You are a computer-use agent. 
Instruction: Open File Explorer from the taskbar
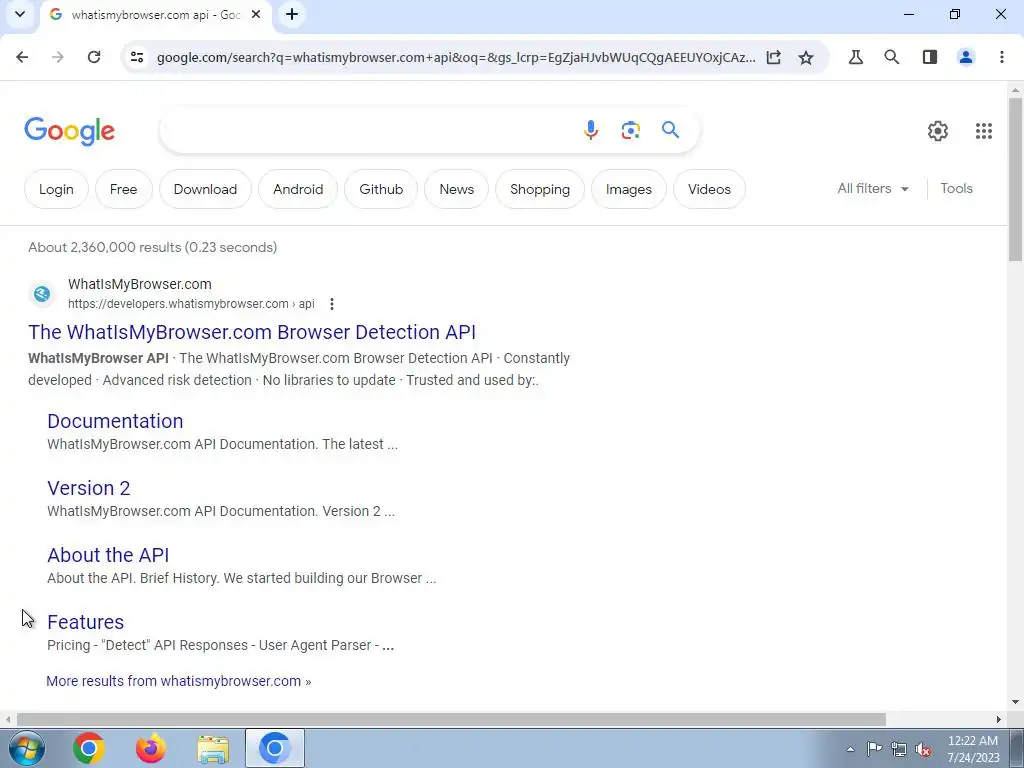[213, 749]
